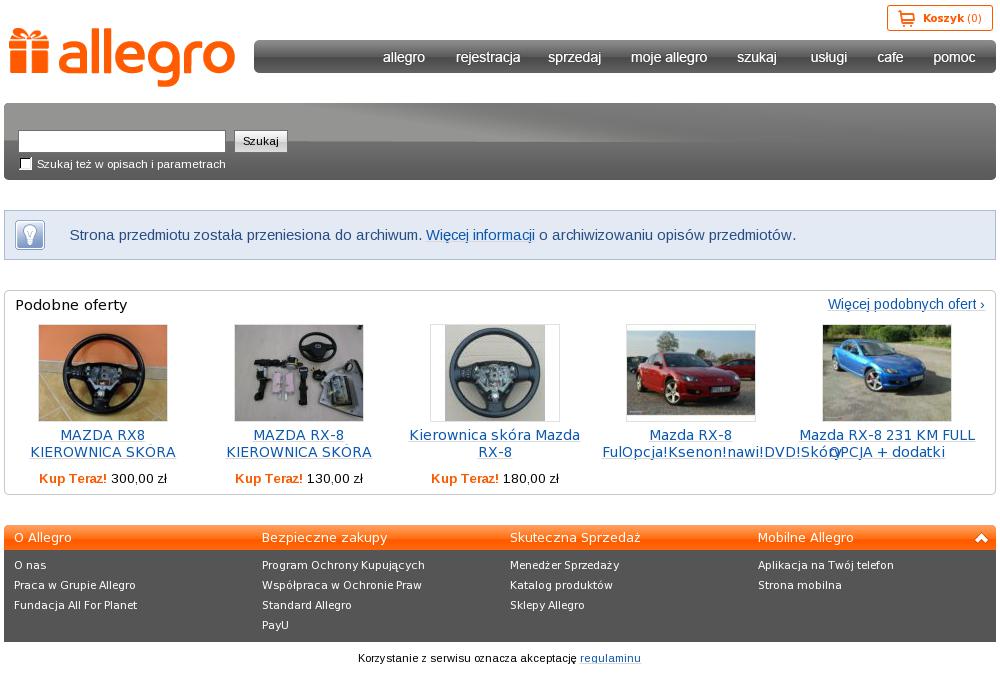Open the regulaminu terms link
This screenshot has width=1000, height=678.
[x=610, y=658]
